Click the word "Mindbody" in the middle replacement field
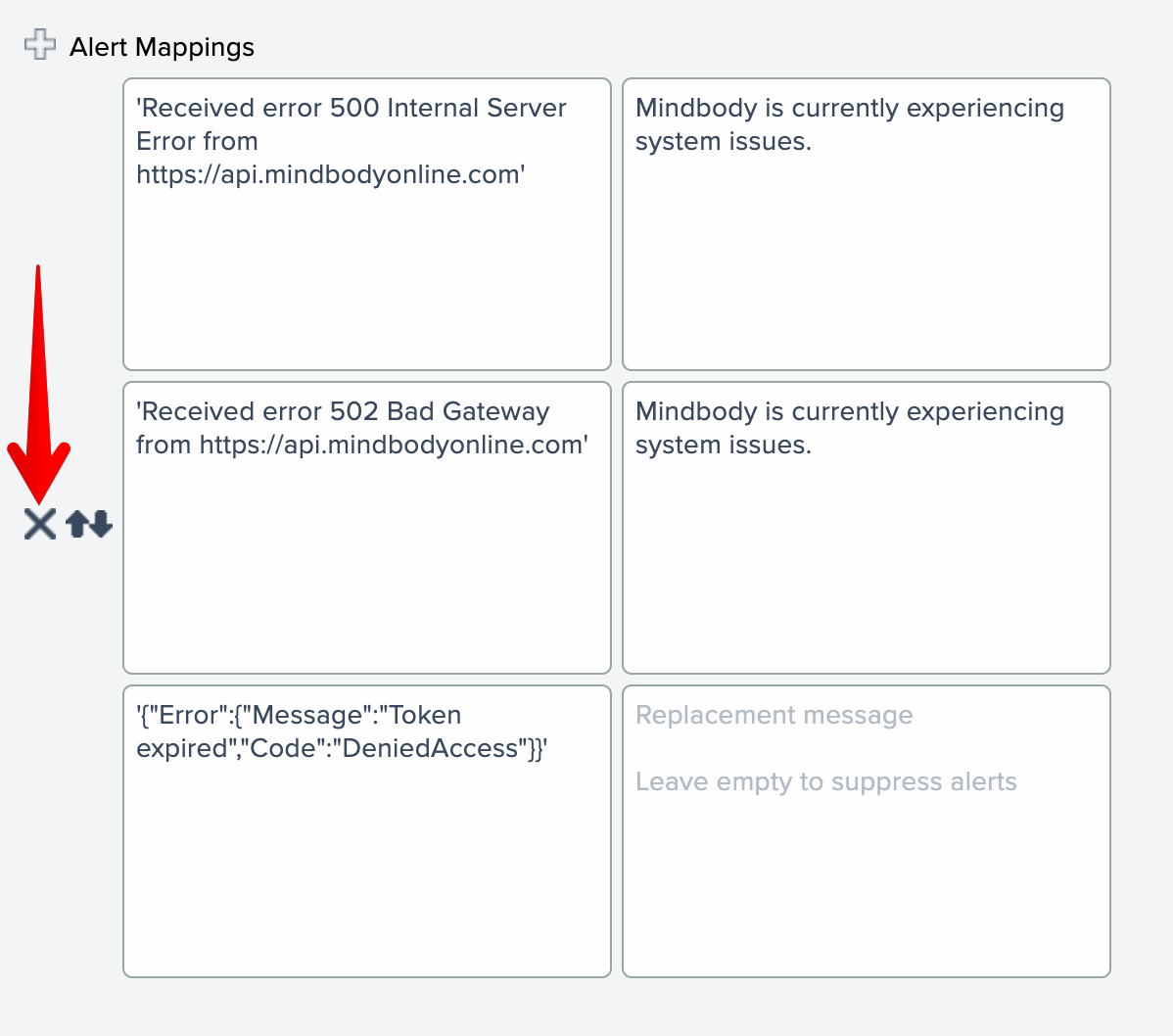Image resolution: width=1173 pixels, height=1036 pixels. click(x=696, y=411)
